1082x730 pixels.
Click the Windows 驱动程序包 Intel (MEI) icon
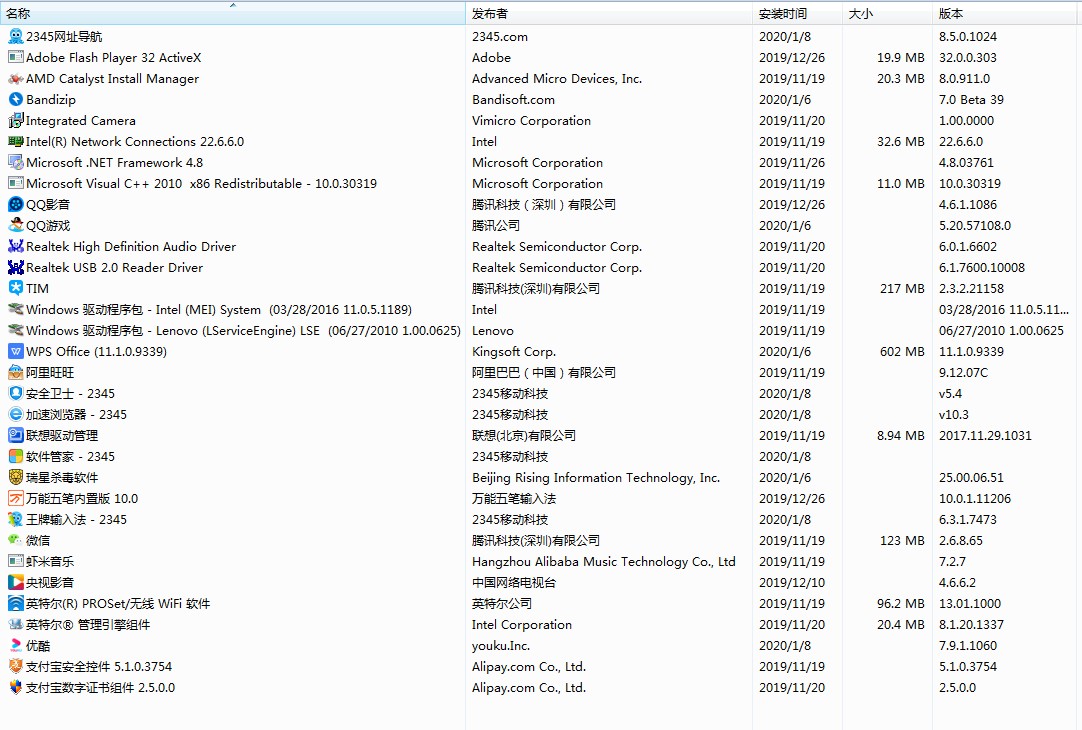click(15, 310)
